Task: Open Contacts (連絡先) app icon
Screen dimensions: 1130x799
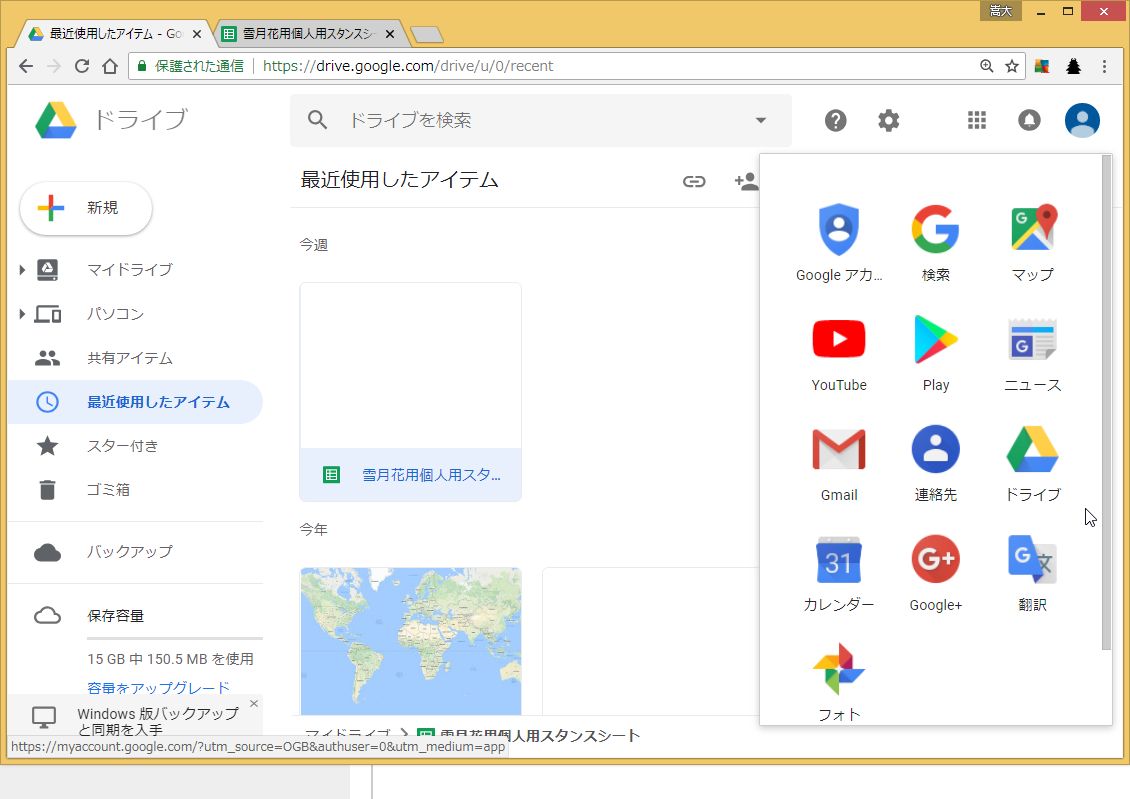Action: 935,463
